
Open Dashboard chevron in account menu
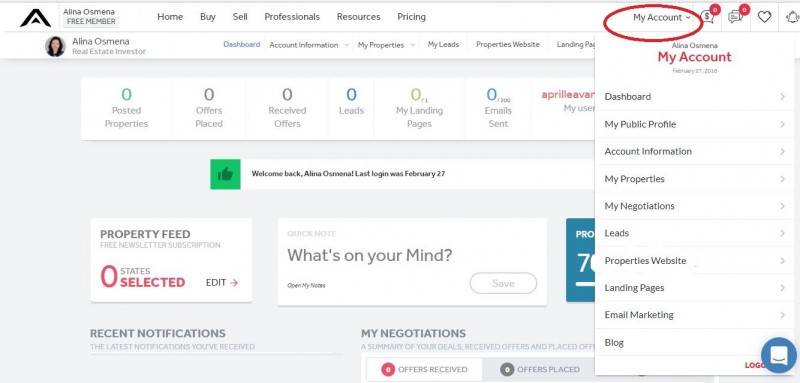coord(782,96)
